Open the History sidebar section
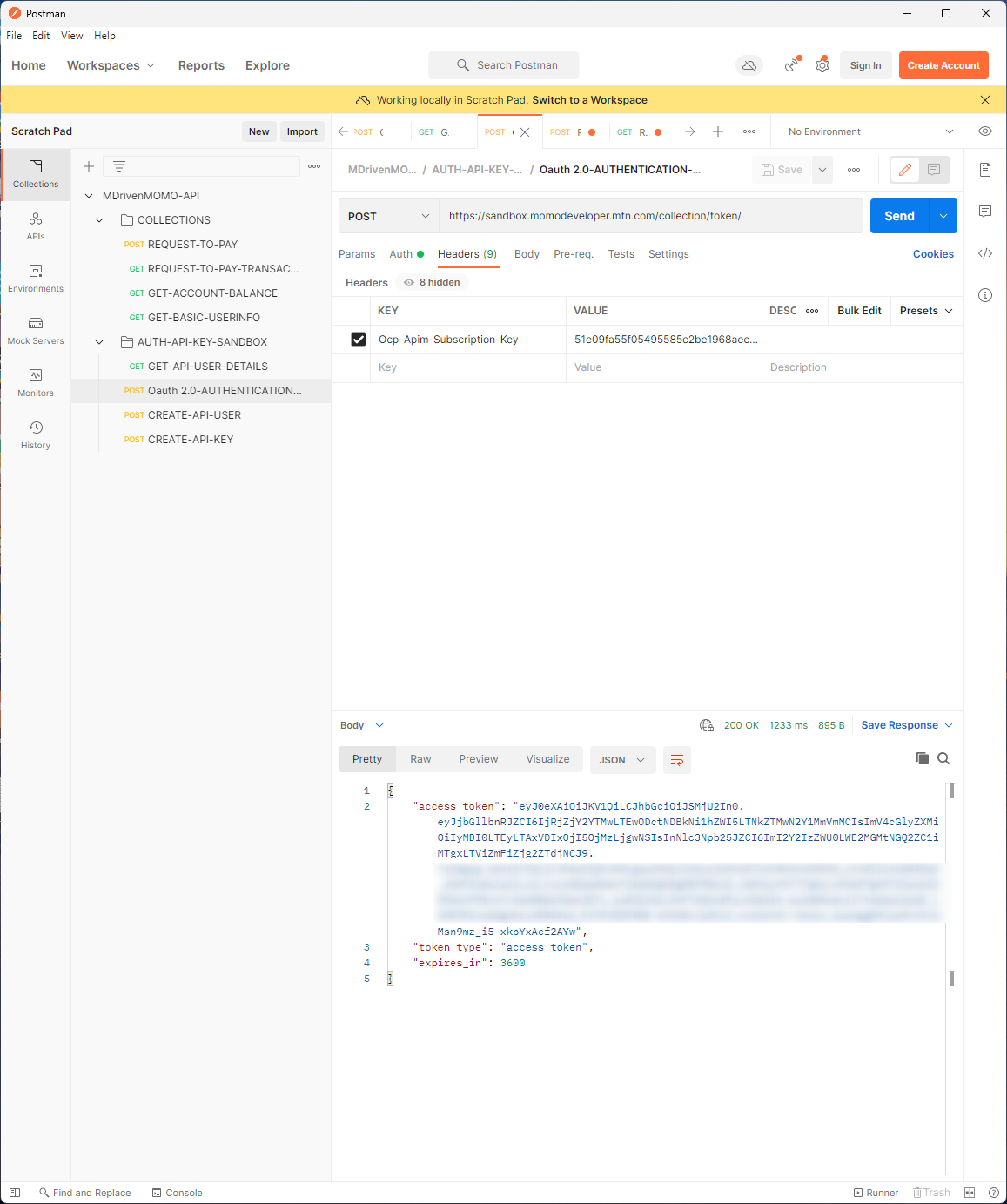 (x=36, y=434)
